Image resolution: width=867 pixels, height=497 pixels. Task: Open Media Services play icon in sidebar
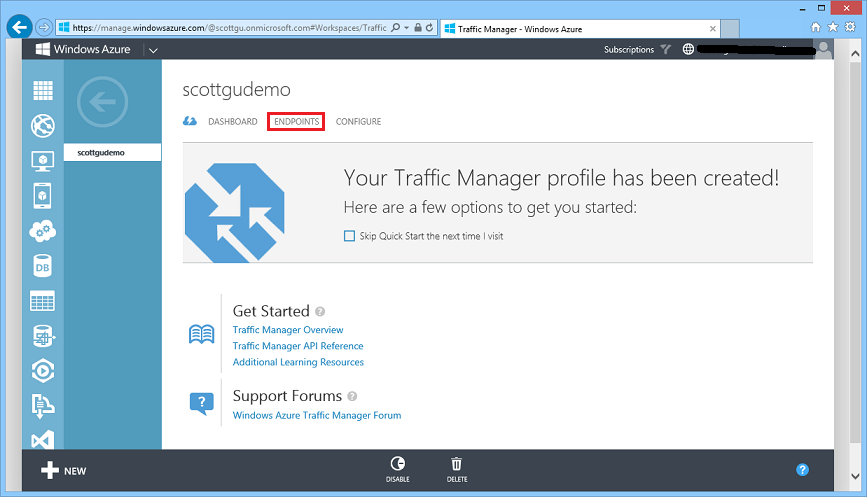coord(43,371)
